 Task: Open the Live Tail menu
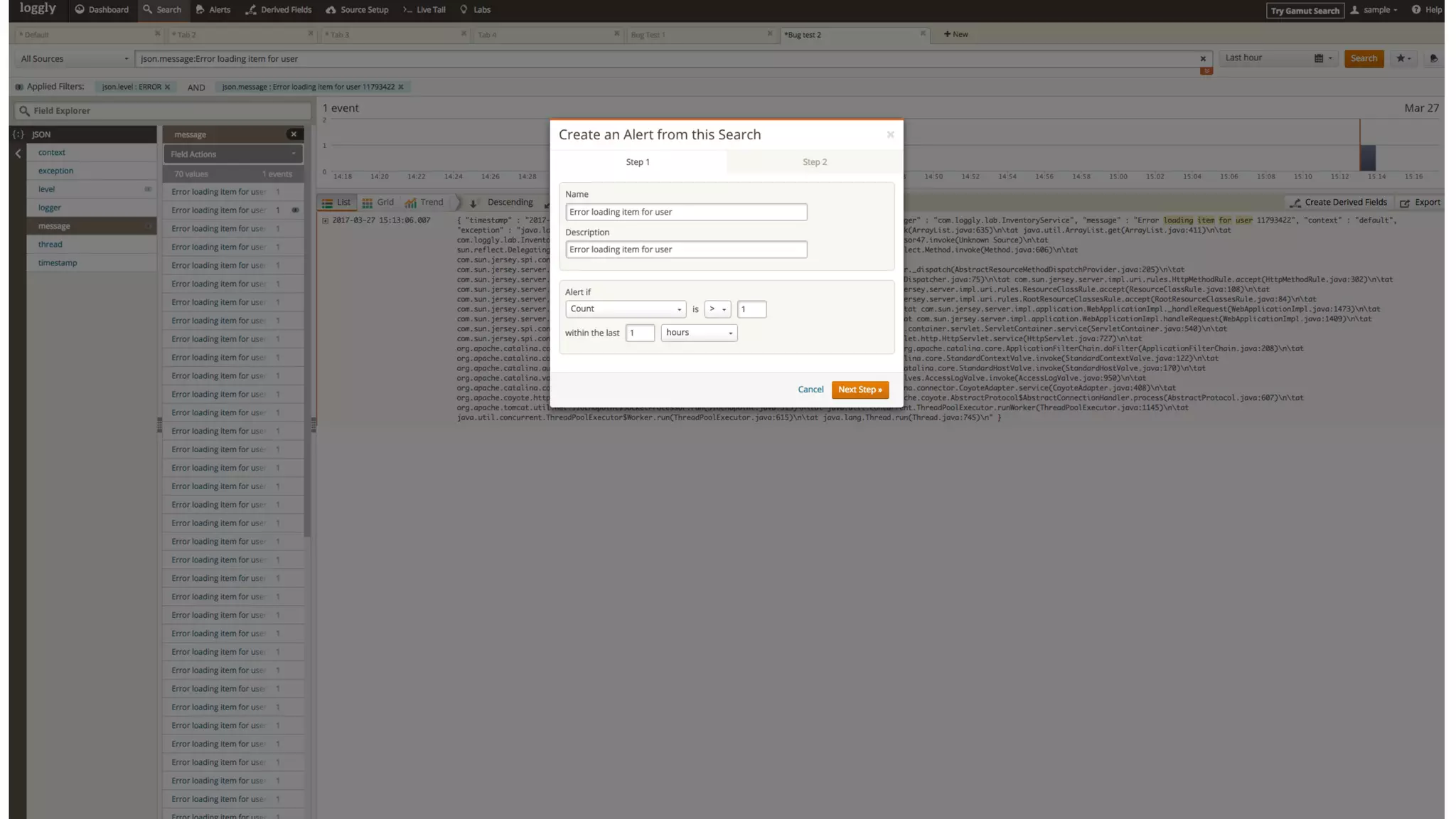(424, 10)
